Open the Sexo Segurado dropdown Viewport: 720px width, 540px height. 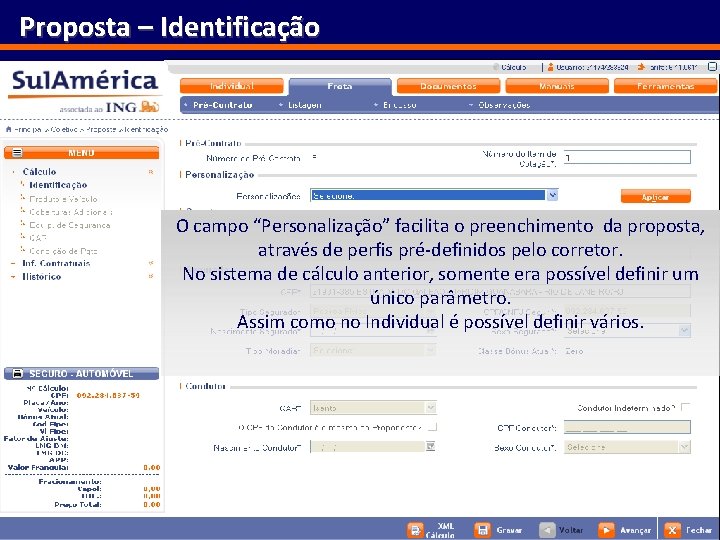(x=685, y=331)
